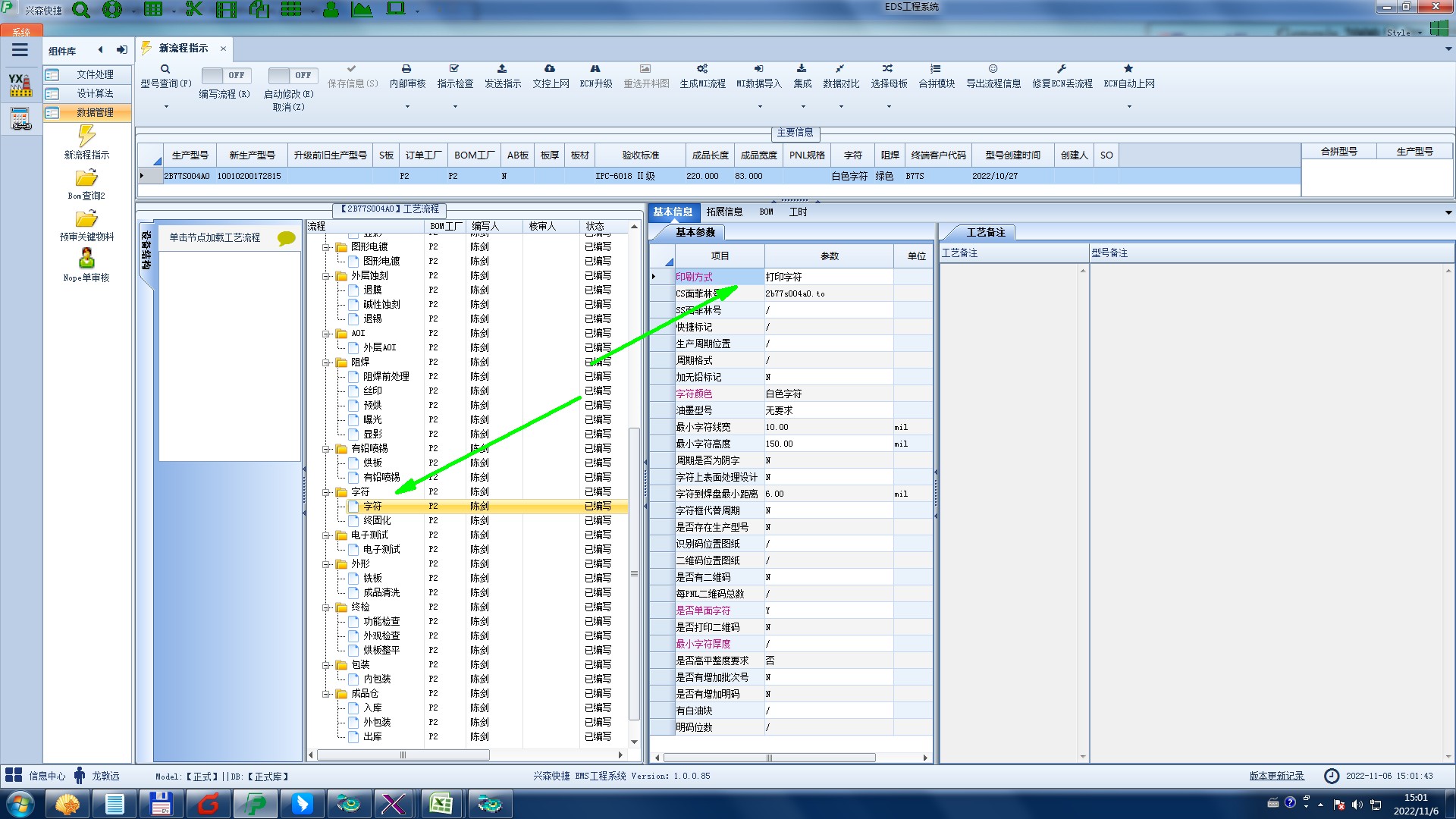Collapse the 组件库 panel arrow
Screen dimensions: 1456x819
(x=100, y=50)
